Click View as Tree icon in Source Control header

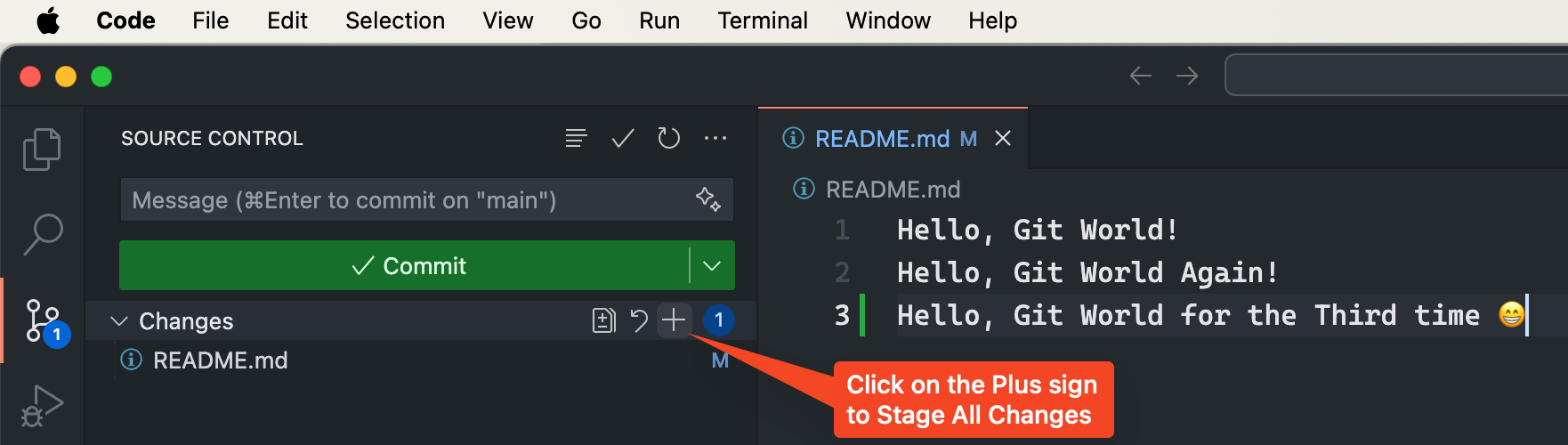pyautogui.click(x=576, y=138)
